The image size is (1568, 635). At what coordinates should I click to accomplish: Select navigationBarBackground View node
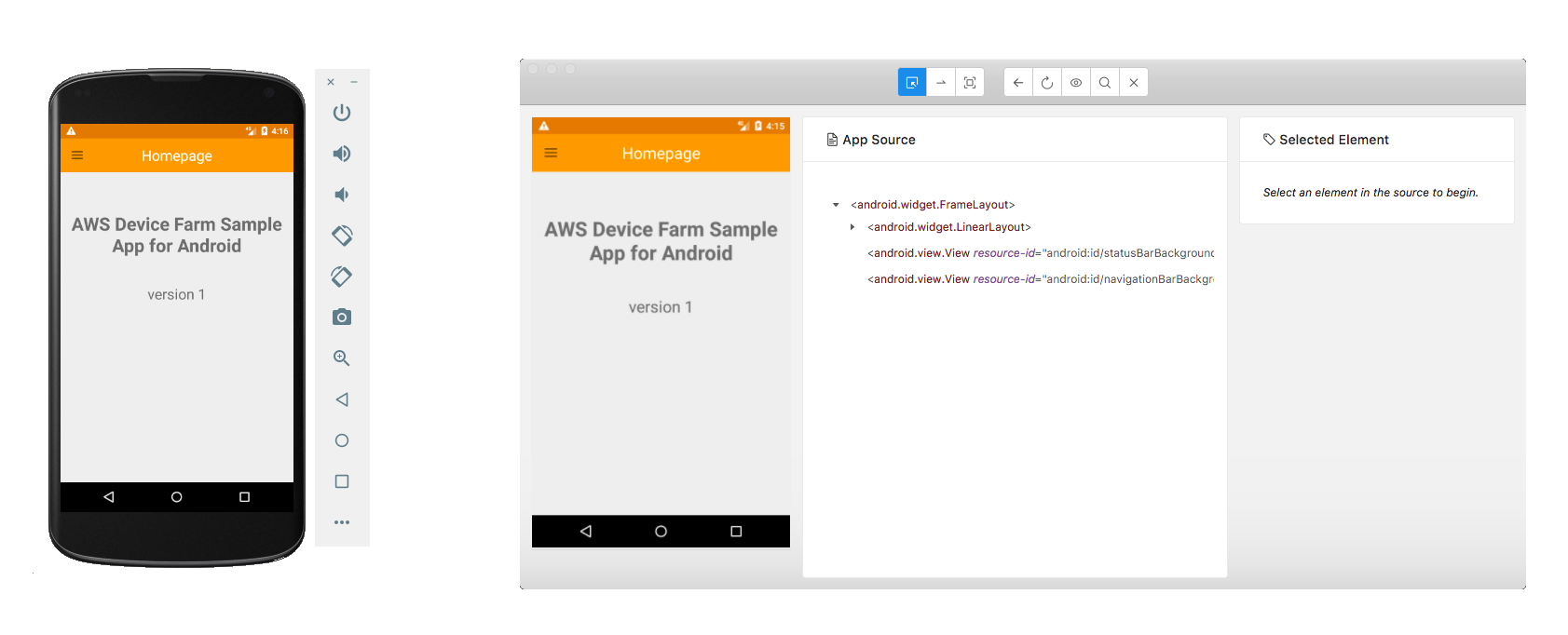(1041, 279)
